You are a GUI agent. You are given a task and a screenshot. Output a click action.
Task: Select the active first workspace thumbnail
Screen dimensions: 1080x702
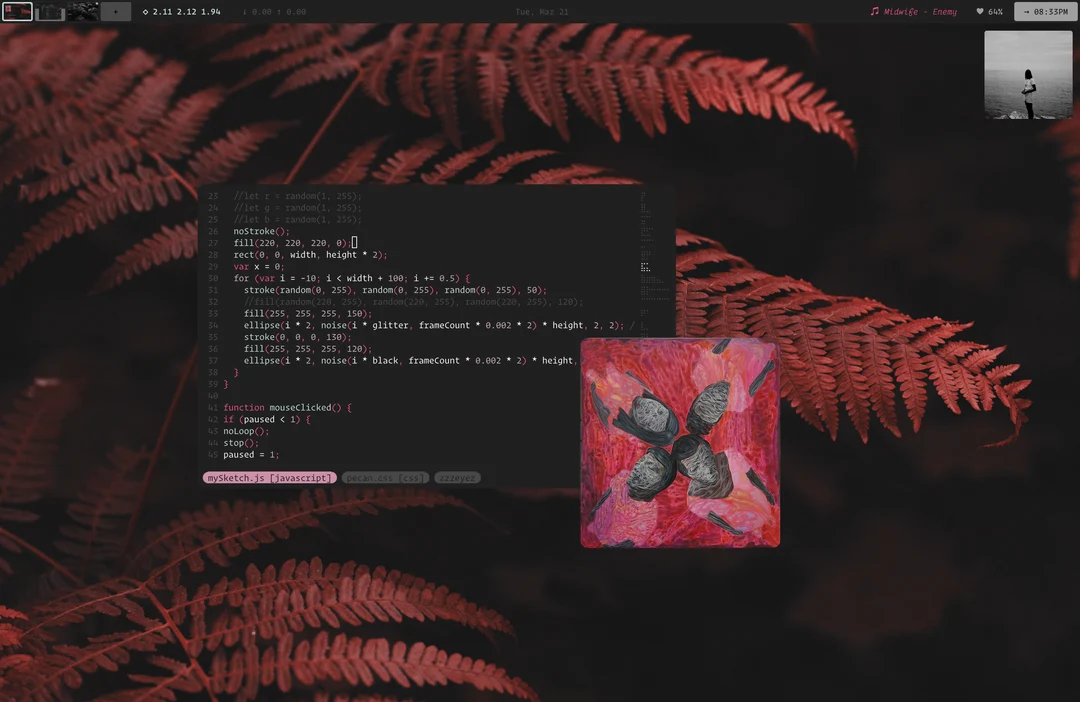[x=17, y=11]
